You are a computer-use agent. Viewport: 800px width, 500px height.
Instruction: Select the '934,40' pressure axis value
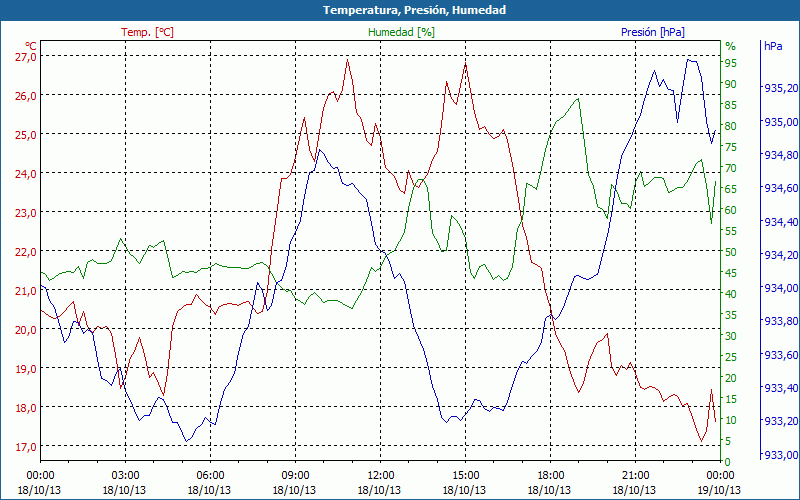(x=781, y=221)
